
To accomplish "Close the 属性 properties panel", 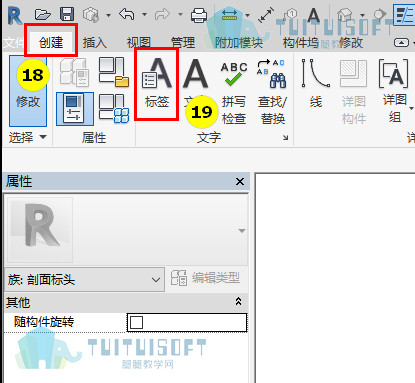I will tap(240, 182).
